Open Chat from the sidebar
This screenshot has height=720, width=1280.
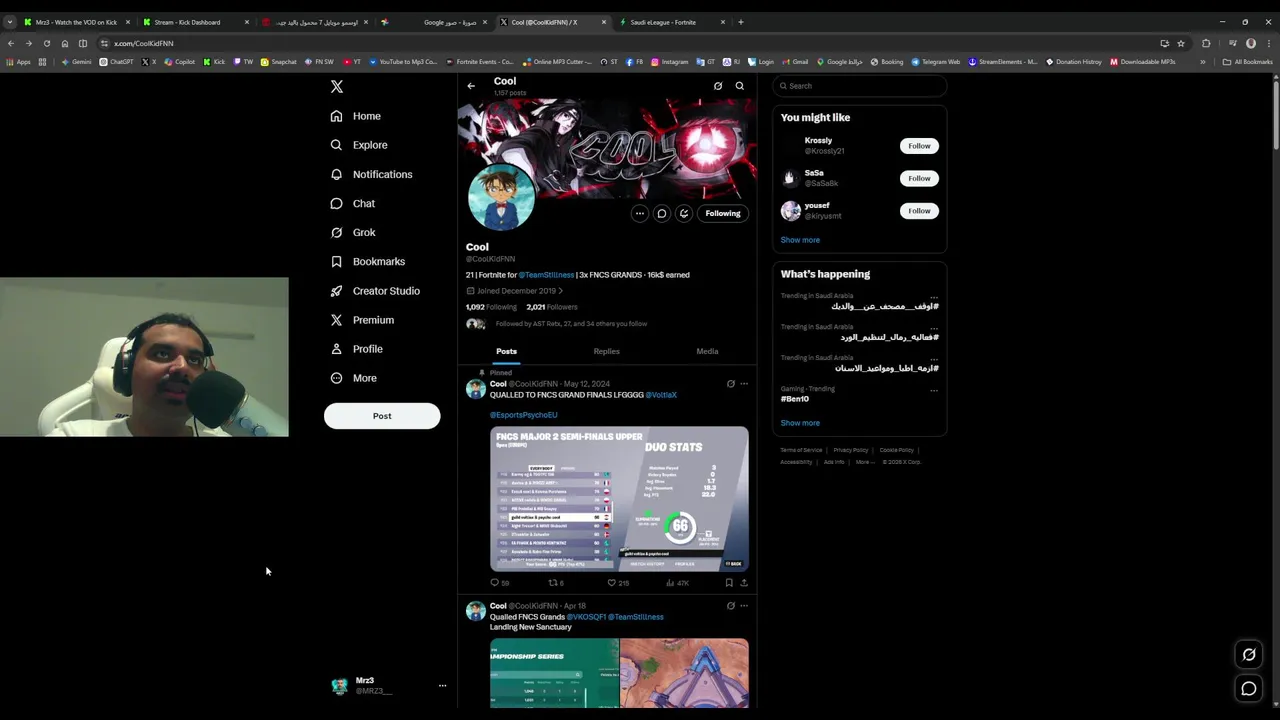tap(353, 203)
